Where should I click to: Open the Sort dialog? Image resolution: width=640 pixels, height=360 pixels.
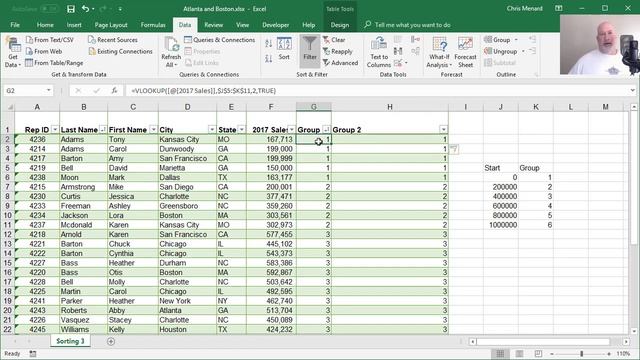(x=284, y=49)
